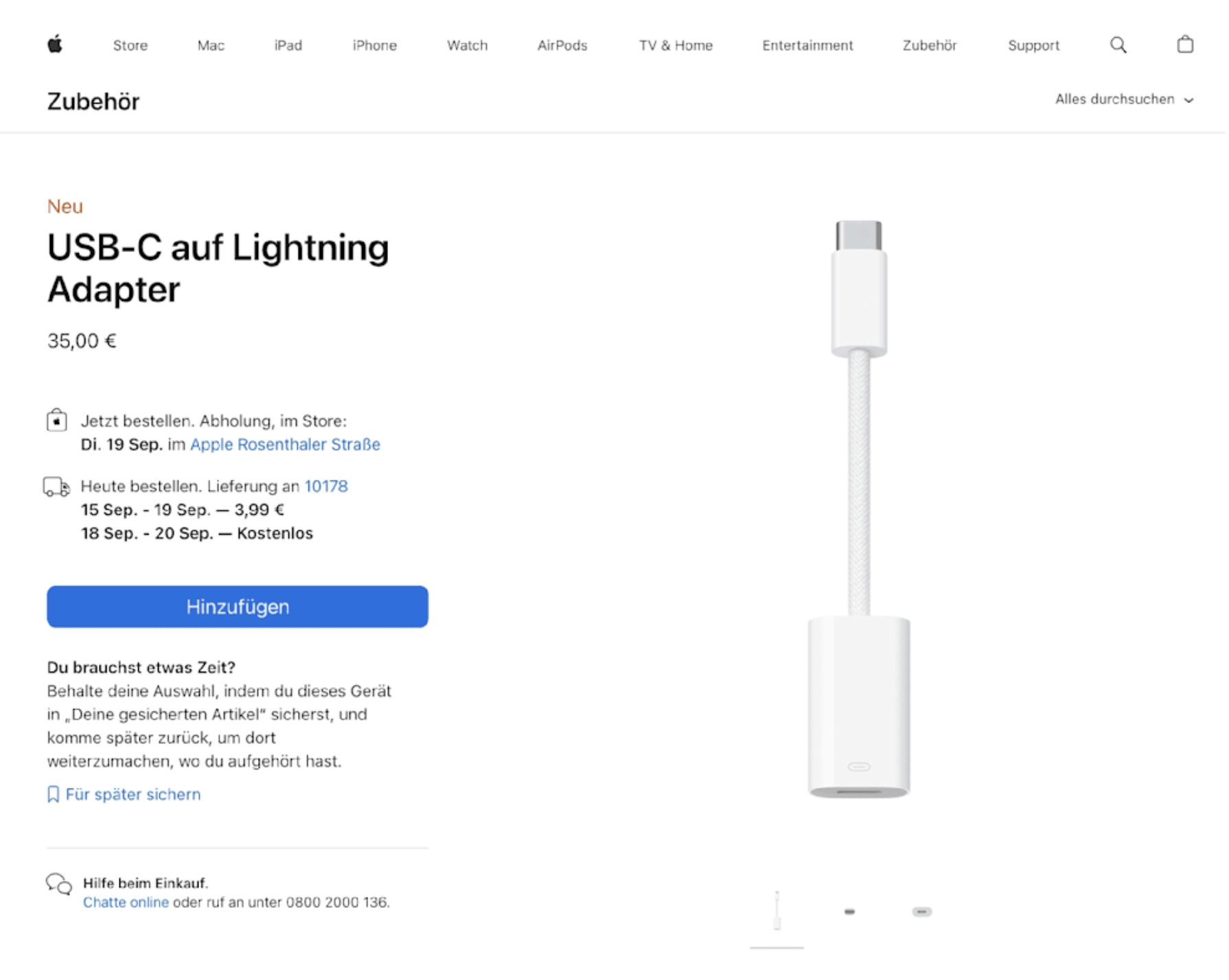Click the chat bubbles help icon
The image size is (1229, 980).
pos(59,884)
